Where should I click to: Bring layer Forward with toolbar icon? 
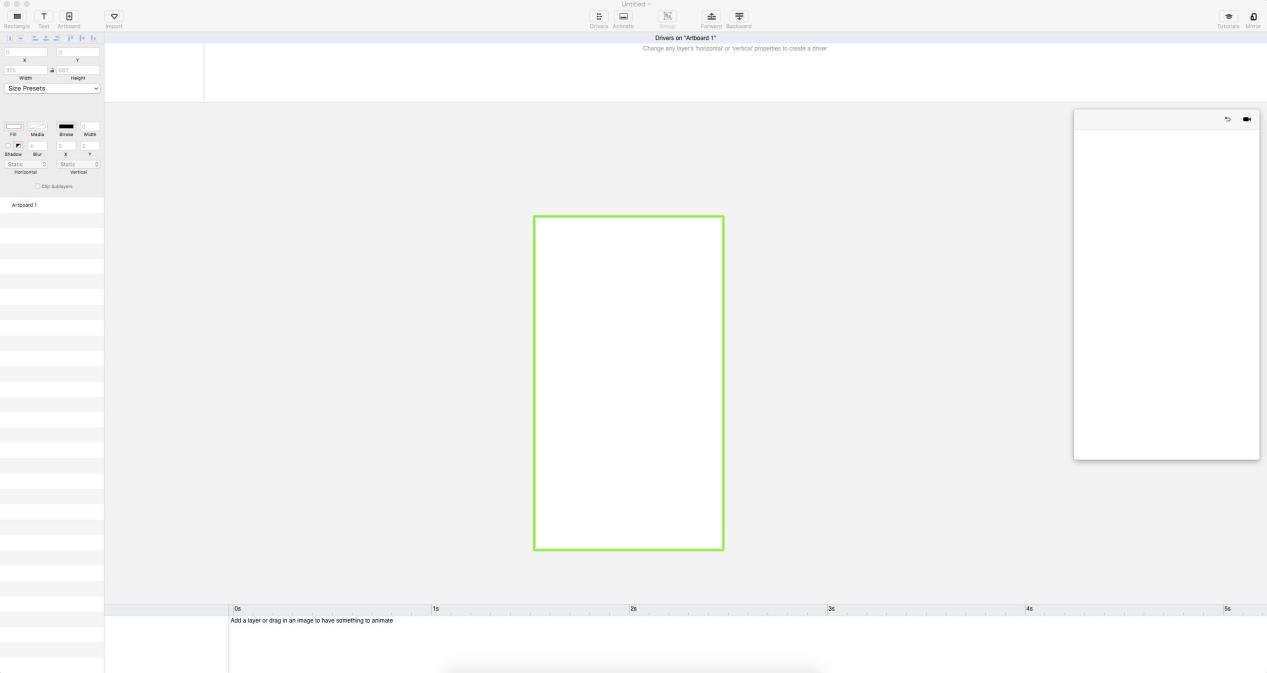pyautogui.click(x=711, y=17)
